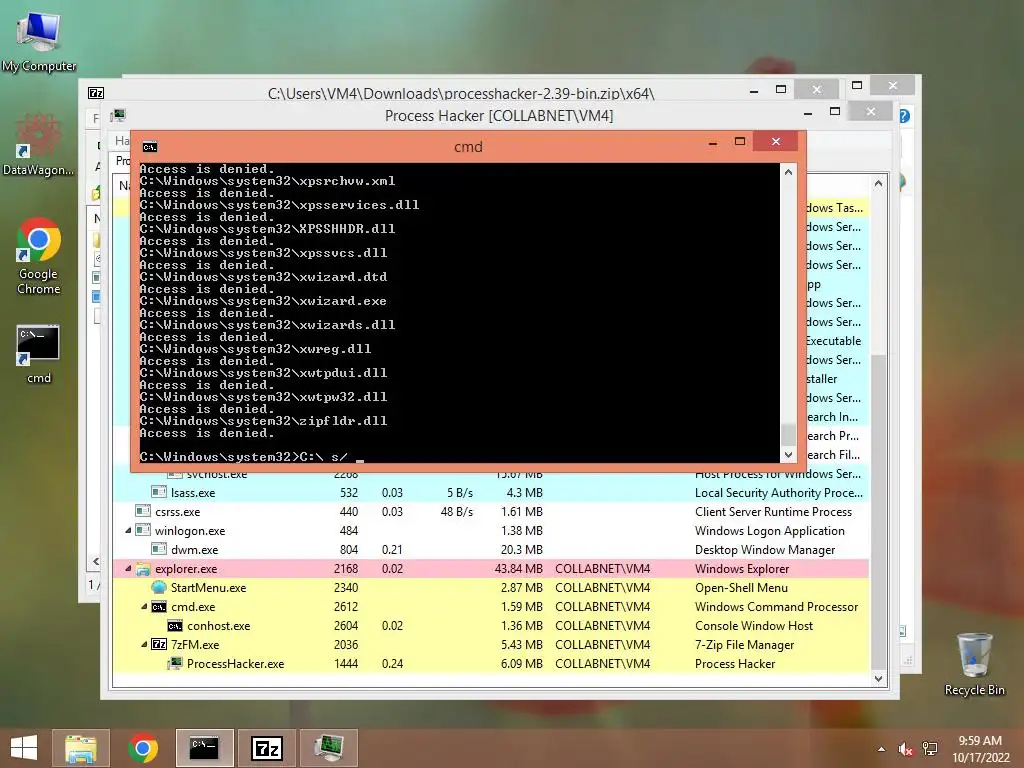The width and height of the screenshot is (1024, 768).
Task: Select the csrss.exe process name
Action: click(178, 511)
